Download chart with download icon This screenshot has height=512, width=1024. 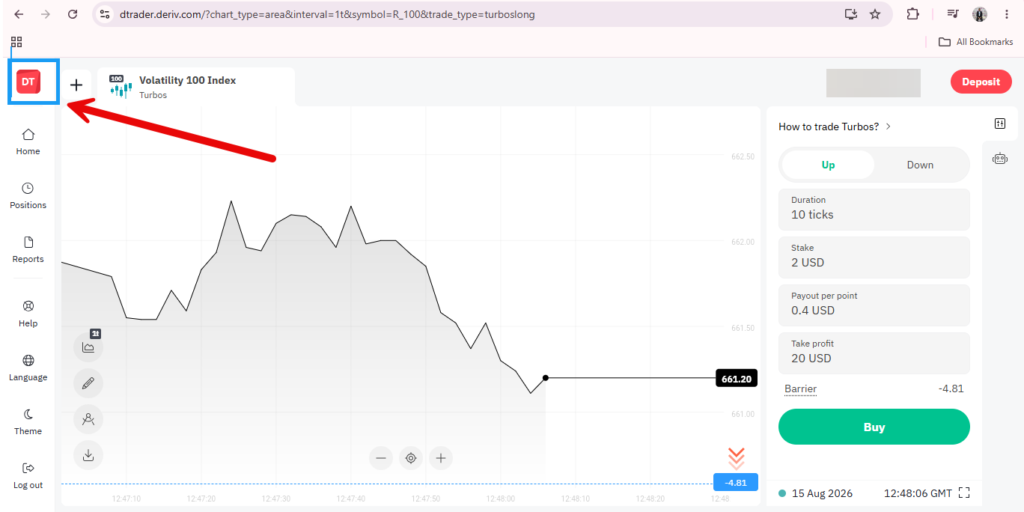[x=88, y=456]
